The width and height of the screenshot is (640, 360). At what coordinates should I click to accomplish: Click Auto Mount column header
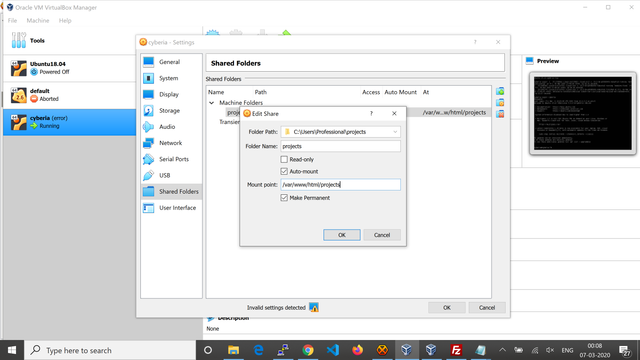(x=400, y=92)
